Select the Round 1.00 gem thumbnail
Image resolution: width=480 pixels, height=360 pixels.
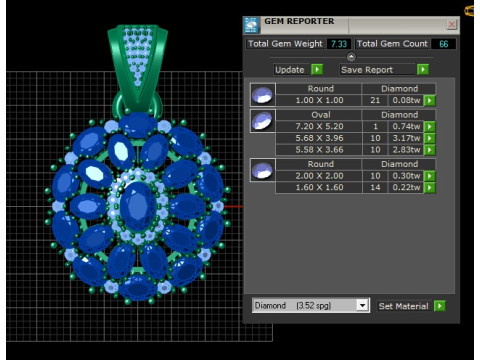[263, 95]
